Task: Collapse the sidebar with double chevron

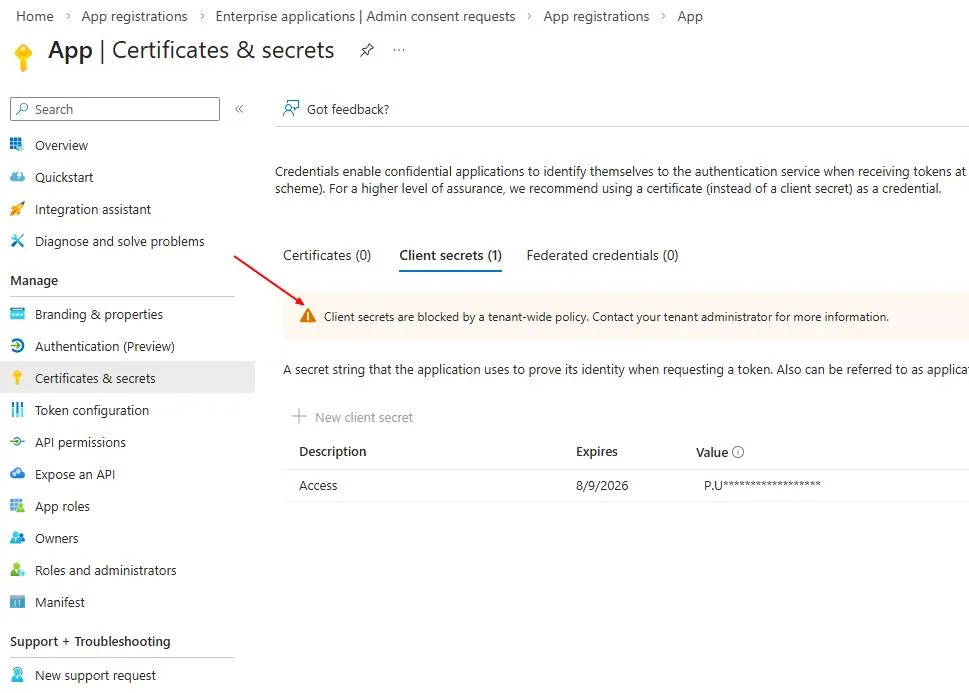Action: tap(239, 109)
